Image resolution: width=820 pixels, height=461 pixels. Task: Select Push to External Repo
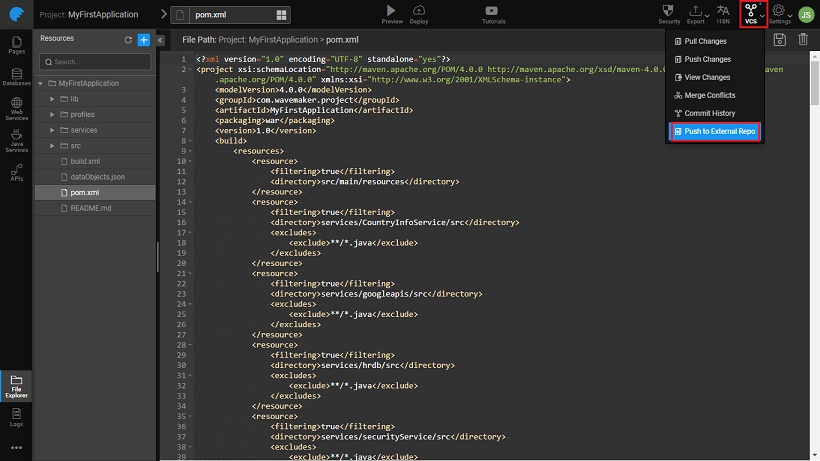tap(720, 131)
